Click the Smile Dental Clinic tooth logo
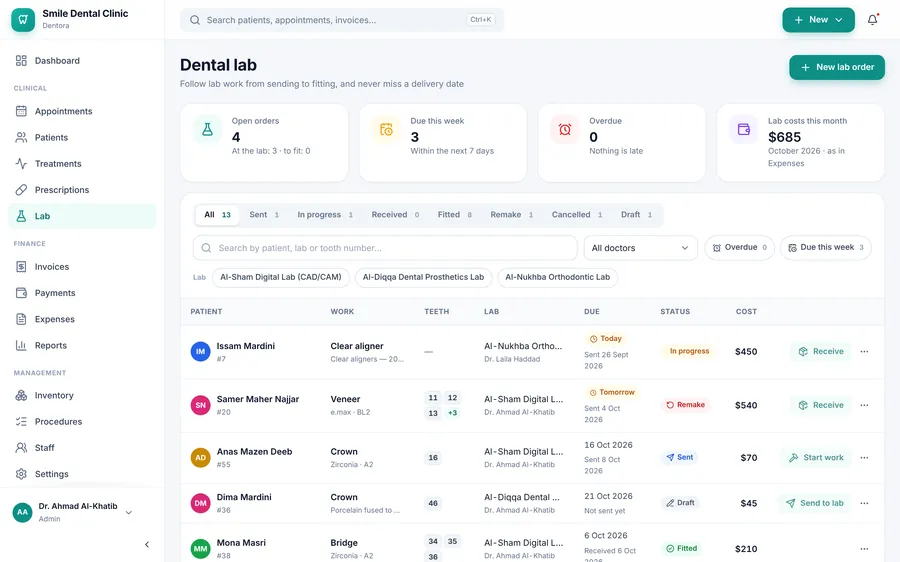The height and width of the screenshot is (562, 900). point(23,20)
